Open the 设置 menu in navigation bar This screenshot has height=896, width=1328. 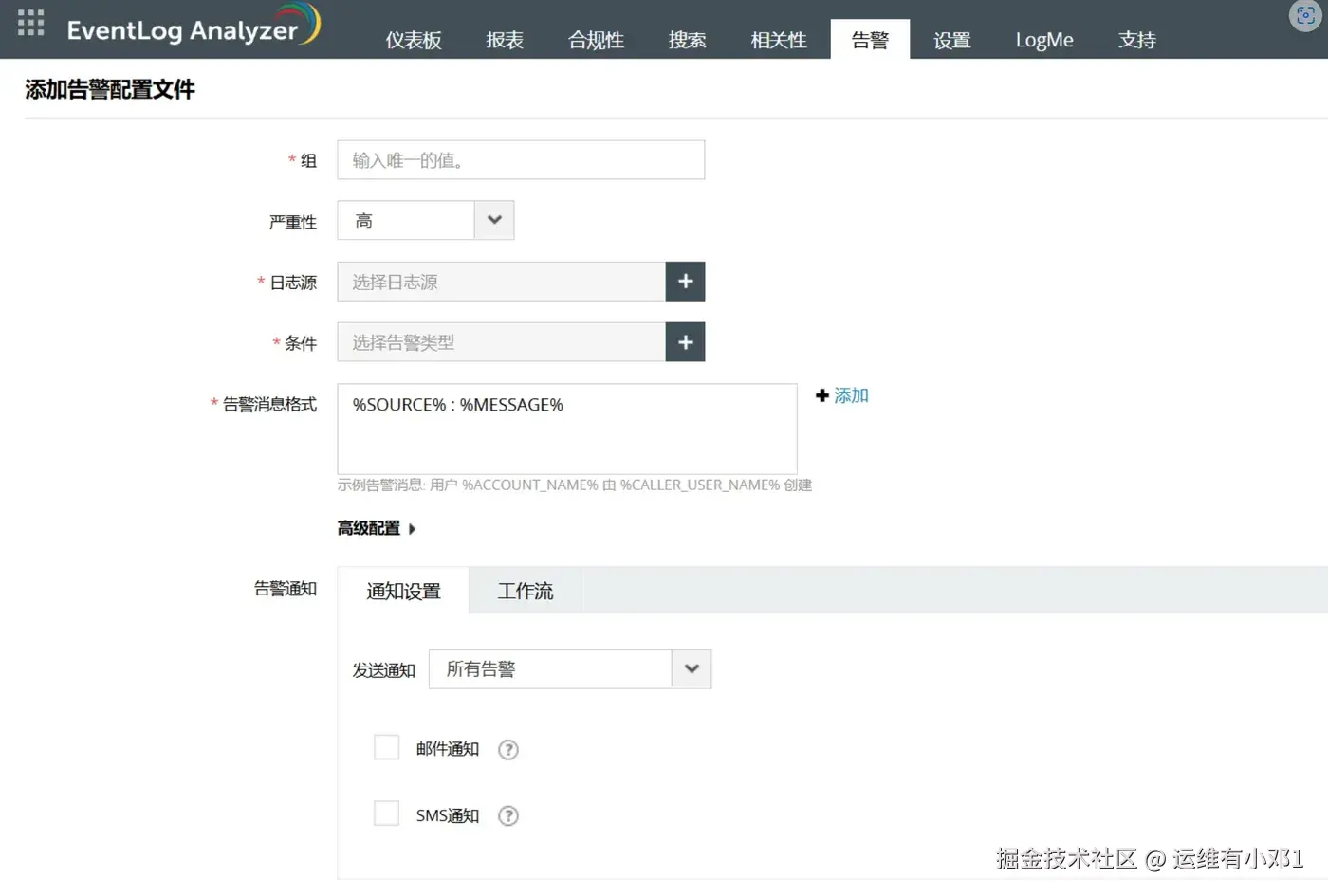click(951, 40)
